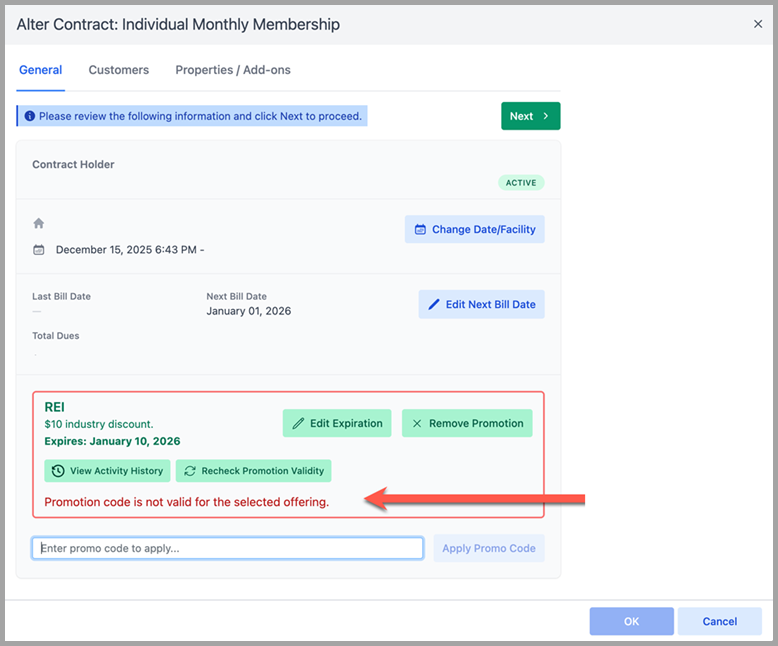Click the info icon in the review banner
This screenshot has width=778, height=646.
pyautogui.click(x=30, y=116)
